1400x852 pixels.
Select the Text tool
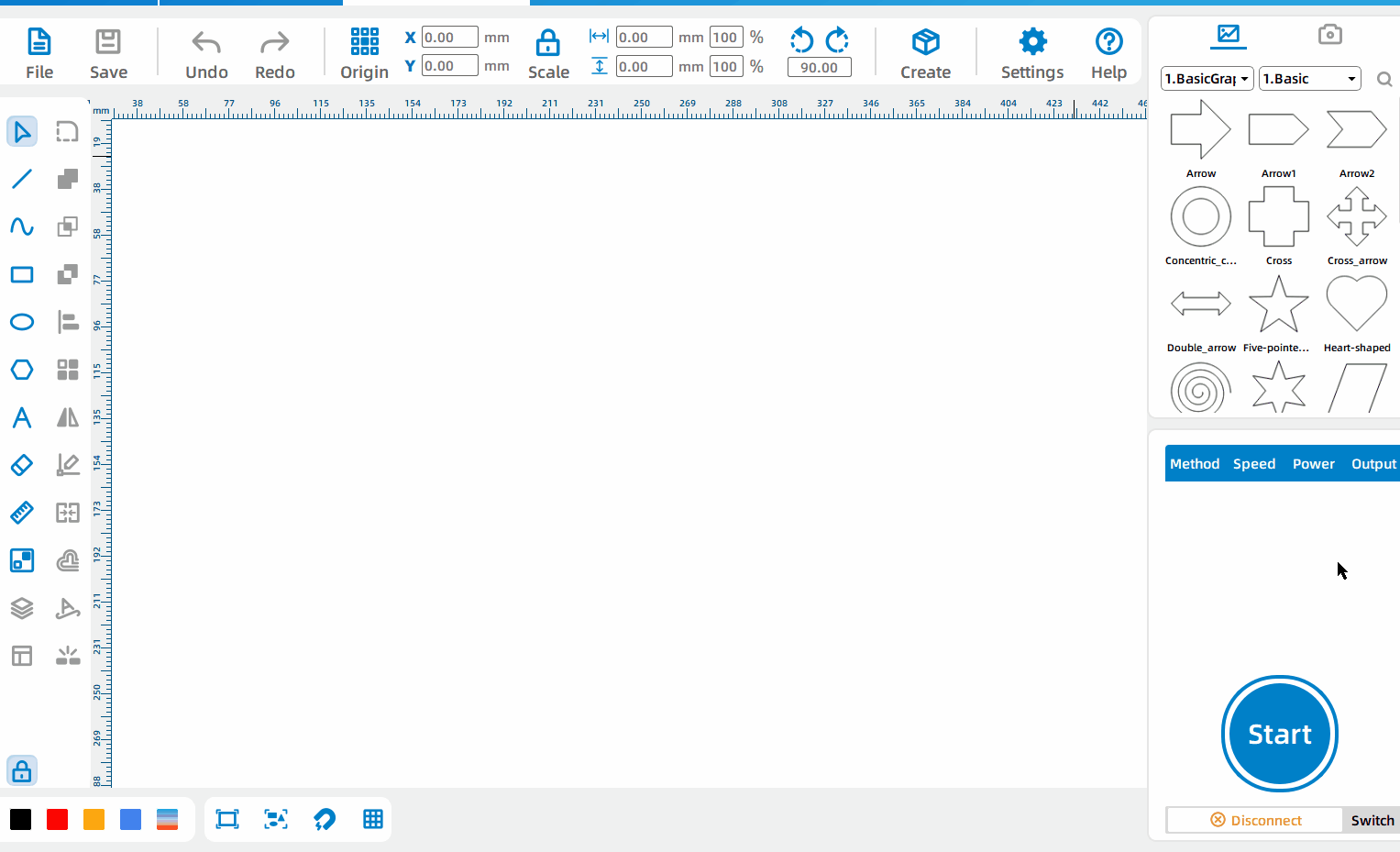(x=22, y=417)
